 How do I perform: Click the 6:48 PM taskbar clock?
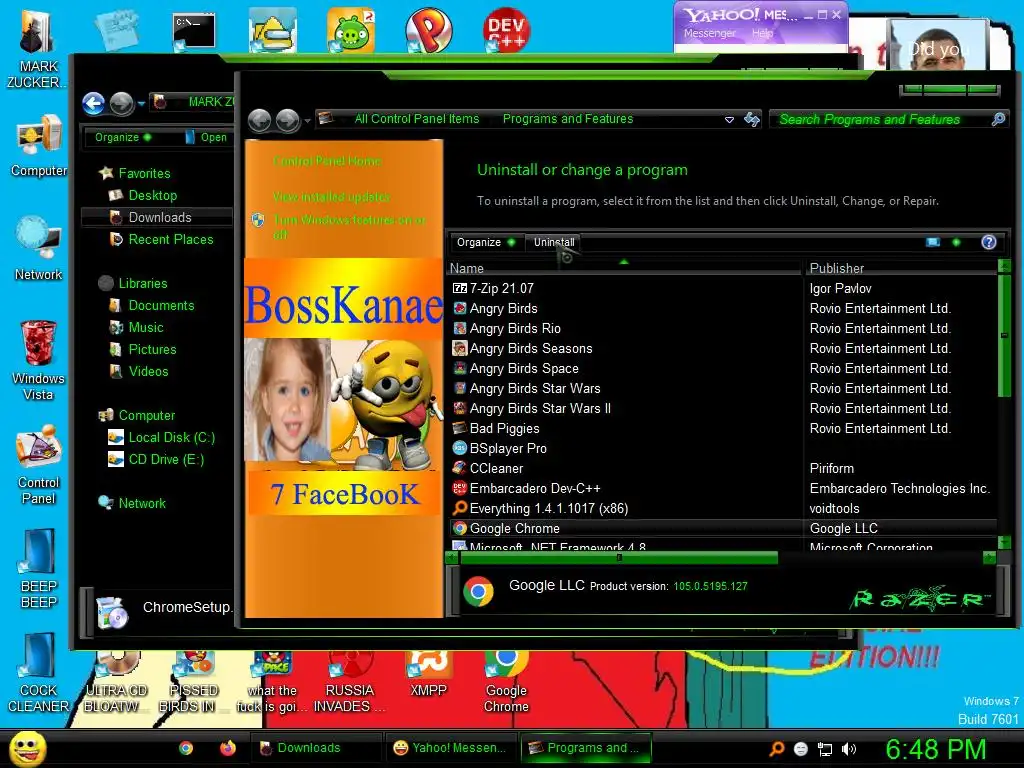[x=935, y=748]
